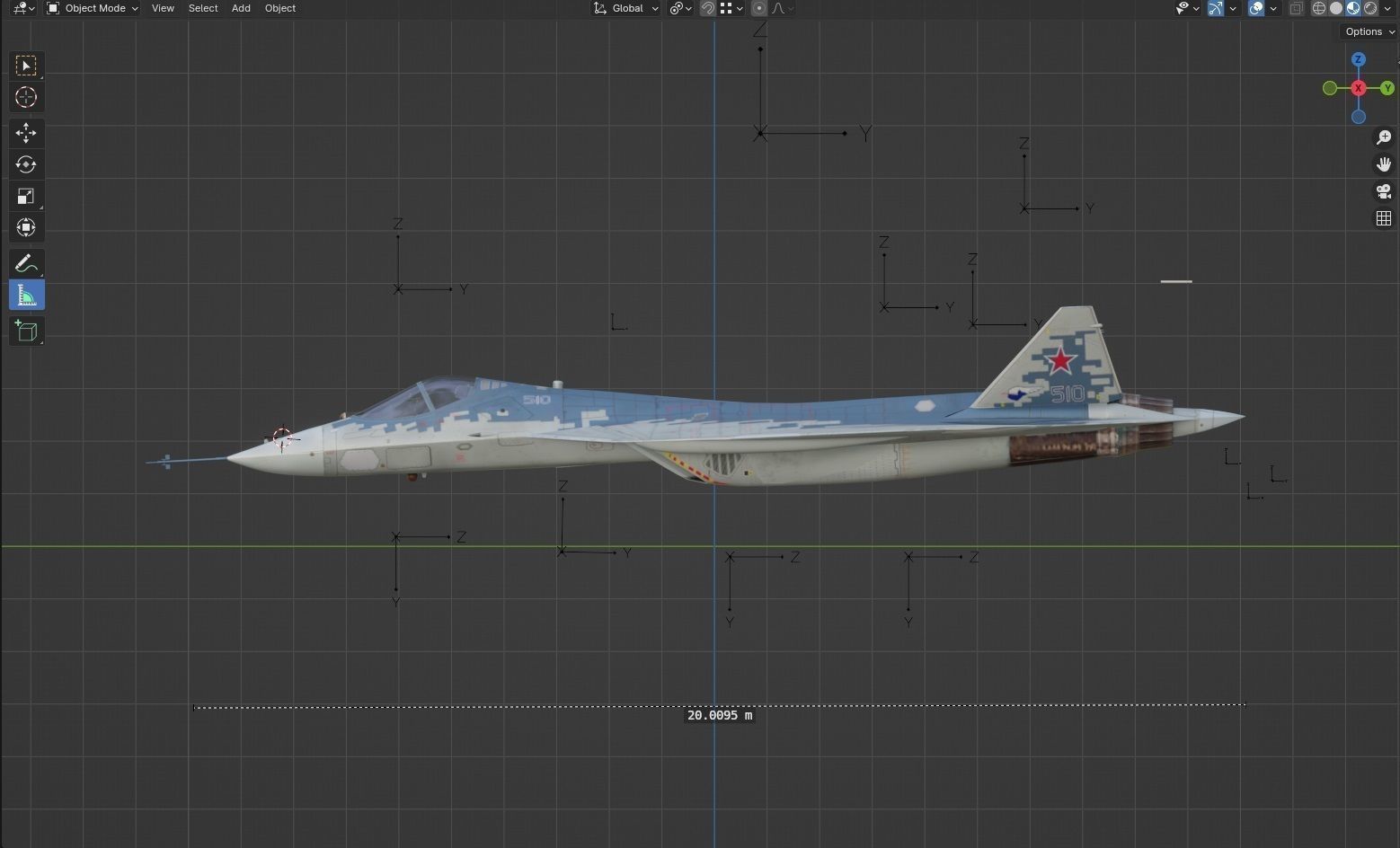Select the Measure ruler tool

[26, 296]
